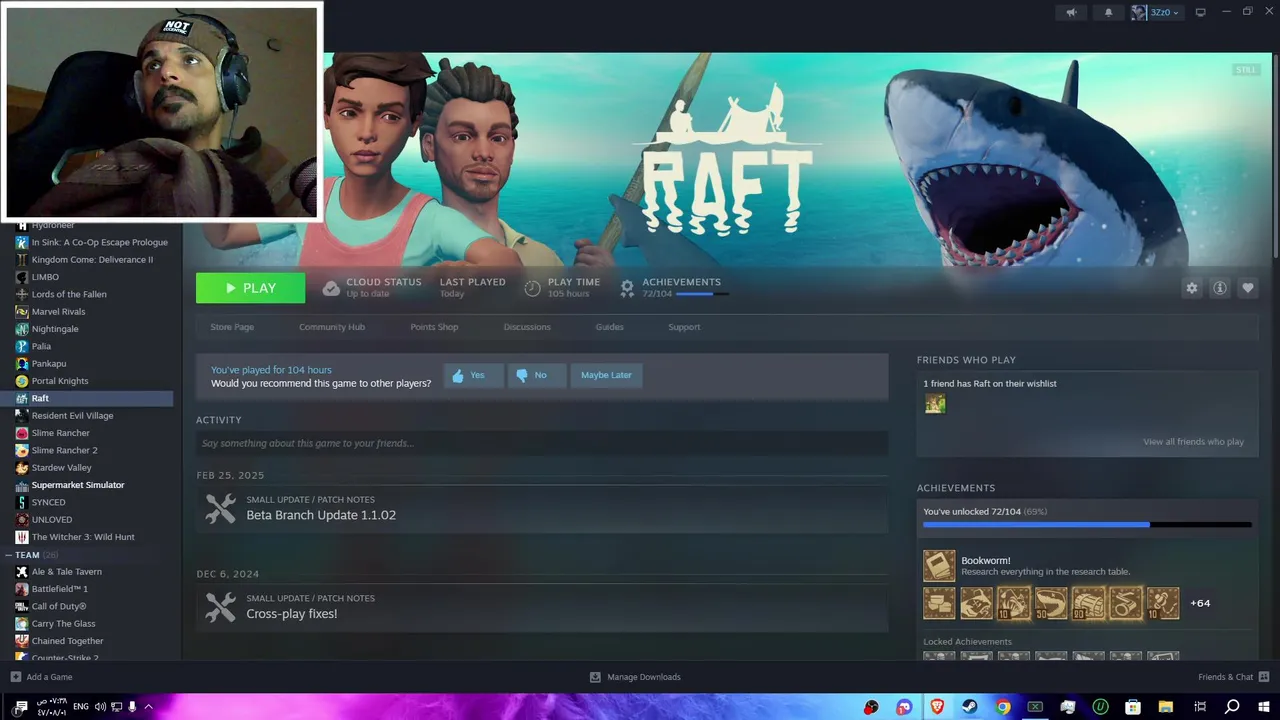This screenshot has width=1280, height=720.
Task: Click the treasure map achievement icon
Action: 976,603
